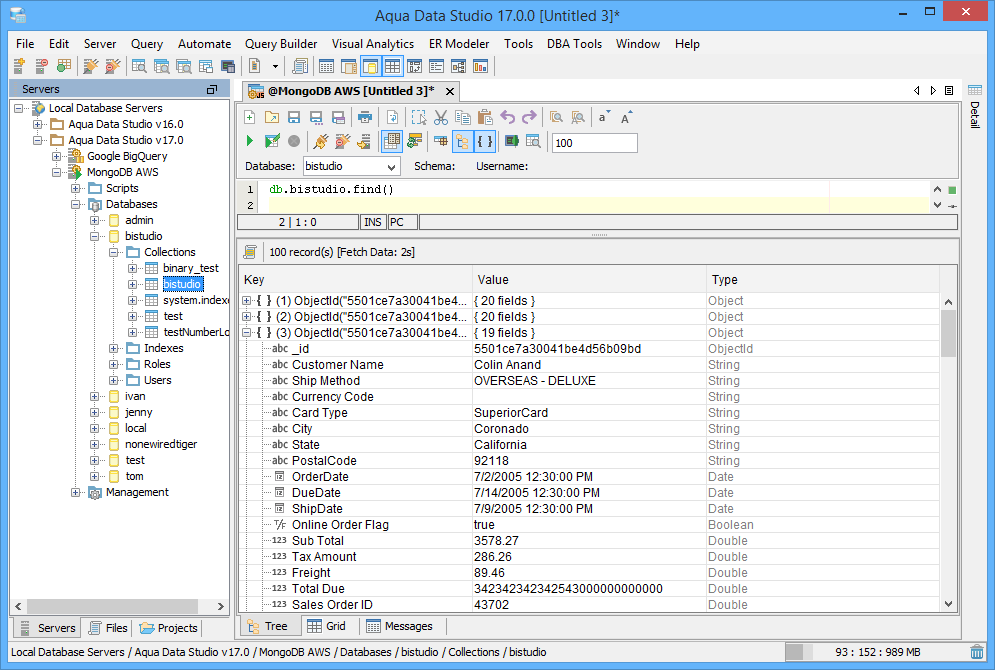Open the ER diagram window icon in main toolbar
The width and height of the screenshot is (995, 670).
[x=459, y=65]
